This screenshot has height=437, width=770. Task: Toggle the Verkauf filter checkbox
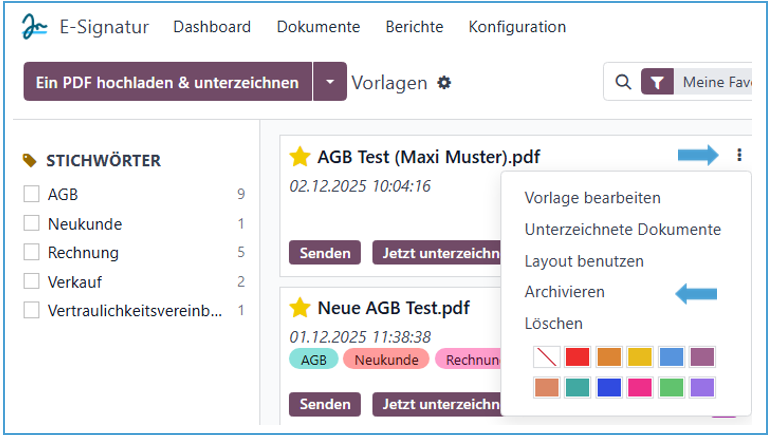click(x=32, y=281)
